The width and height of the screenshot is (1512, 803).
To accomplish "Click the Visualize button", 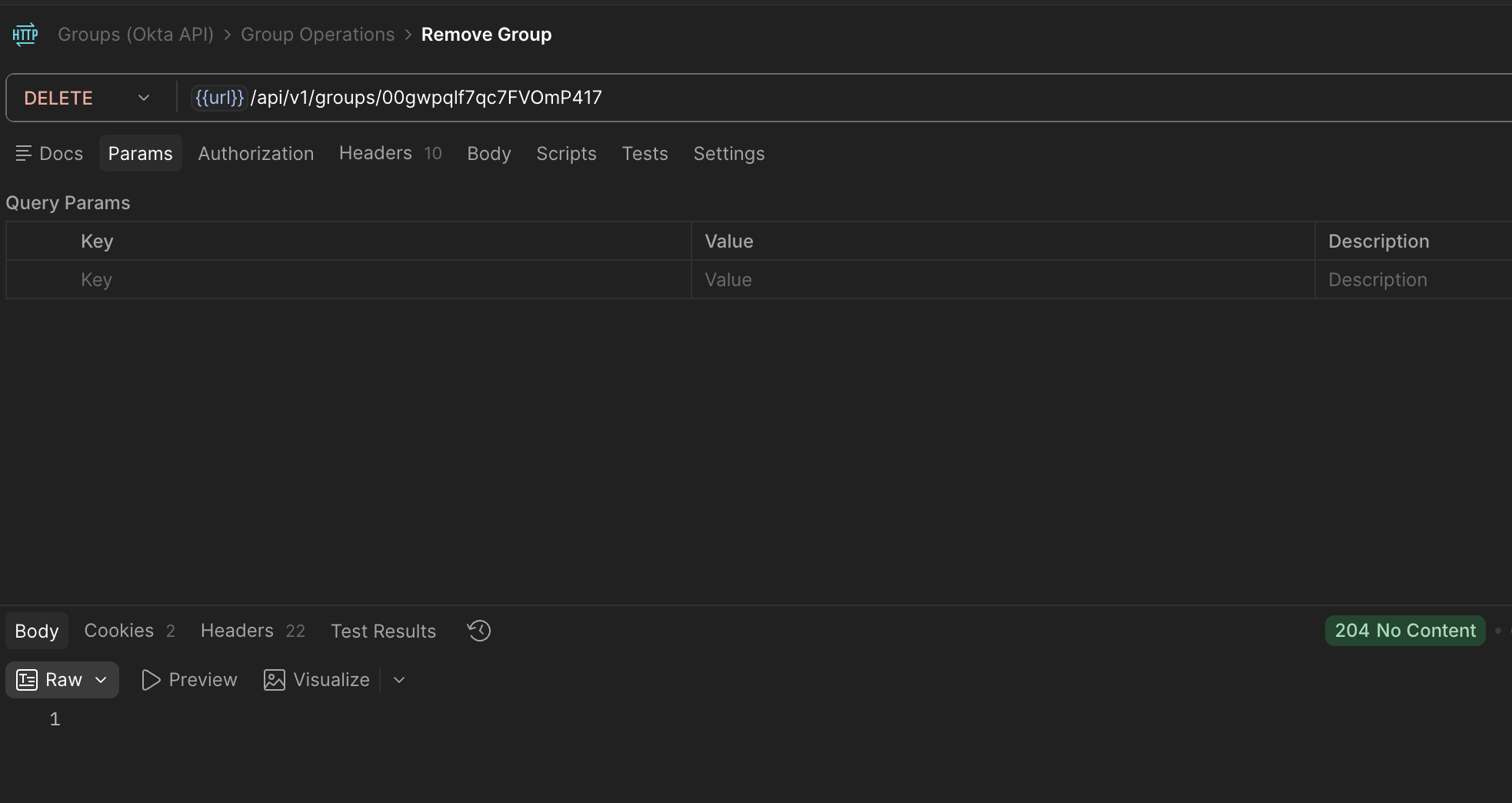I will 317,680.
